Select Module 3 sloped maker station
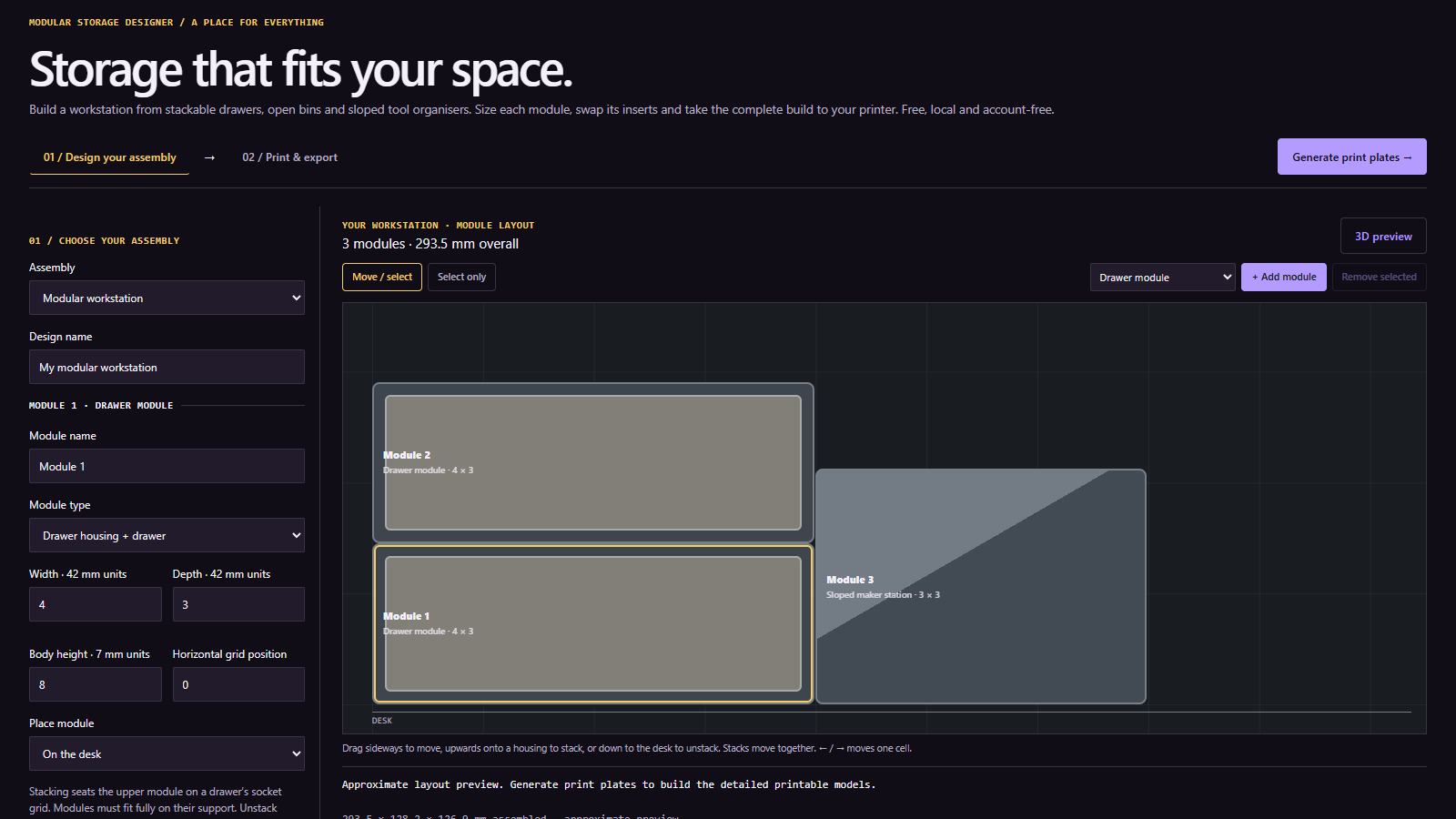Image resolution: width=1456 pixels, height=819 pixels. 981,586
